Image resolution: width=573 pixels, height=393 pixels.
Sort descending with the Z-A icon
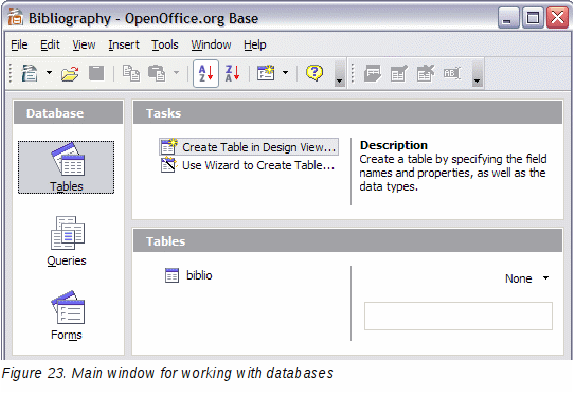[232, 73]
